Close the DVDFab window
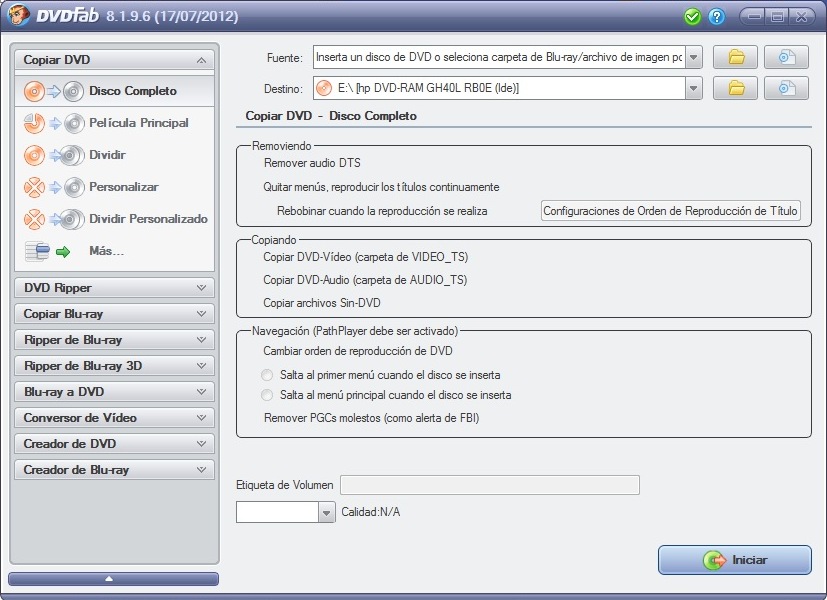Screen dimensions: 827x600 pos(801,17)
